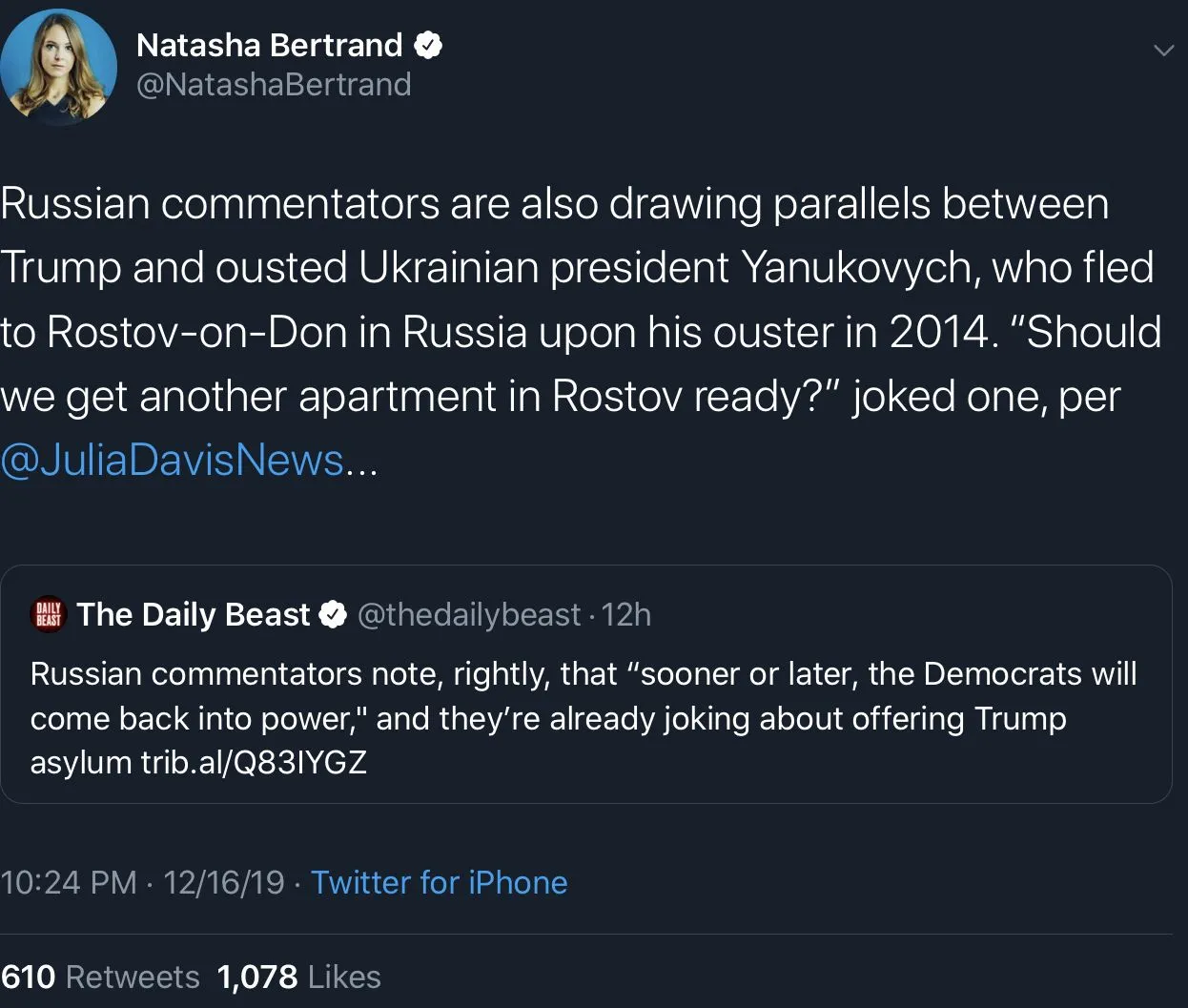
Task: Click The Daily Beast account name
Action: [194, 615]
